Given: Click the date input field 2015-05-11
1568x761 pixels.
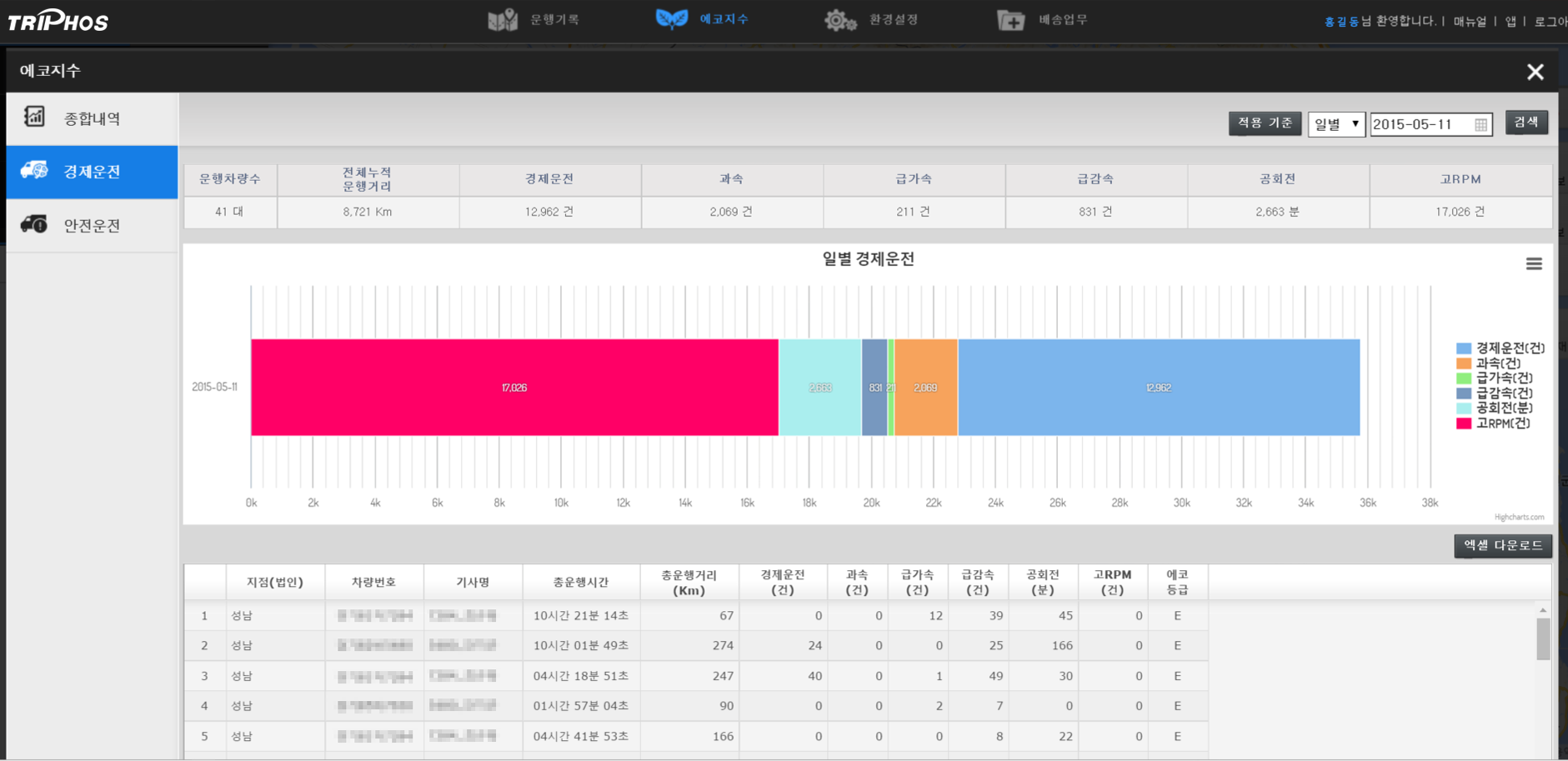Looking at the screenshot, I should [x=1420, y=124].
